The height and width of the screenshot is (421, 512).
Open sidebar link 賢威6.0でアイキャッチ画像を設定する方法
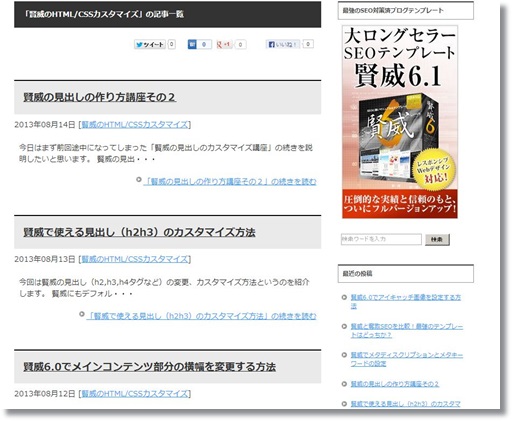[406, 301]
